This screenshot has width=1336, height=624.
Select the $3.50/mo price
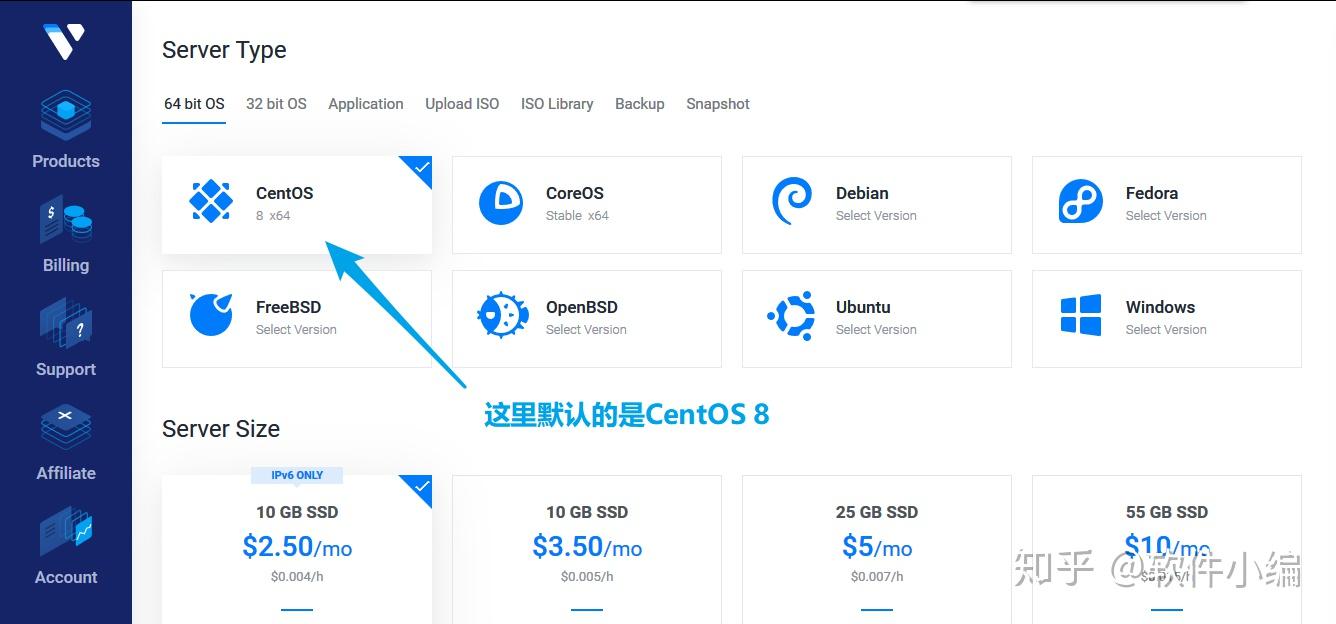(587, 547)
